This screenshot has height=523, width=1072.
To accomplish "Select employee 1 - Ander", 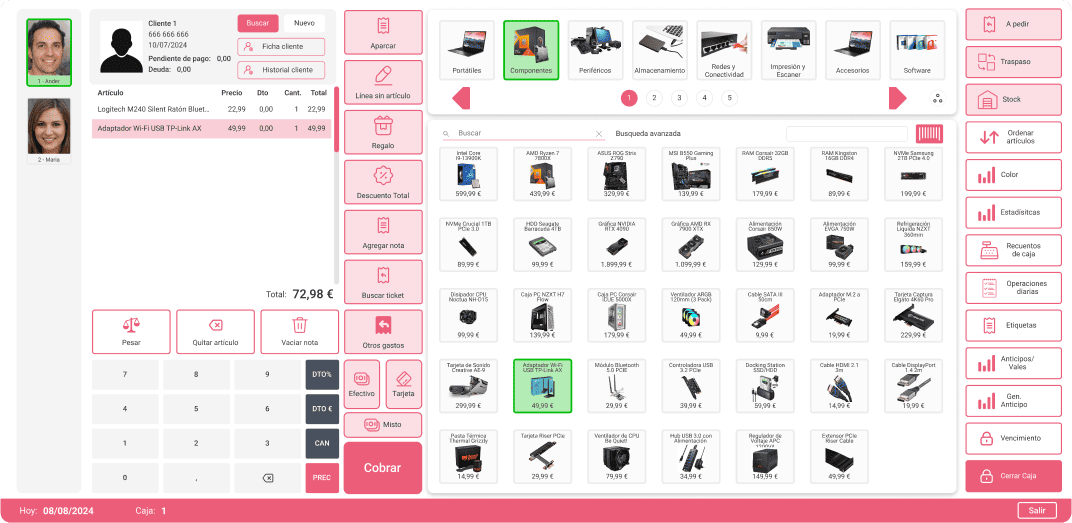I will point(49,52).
